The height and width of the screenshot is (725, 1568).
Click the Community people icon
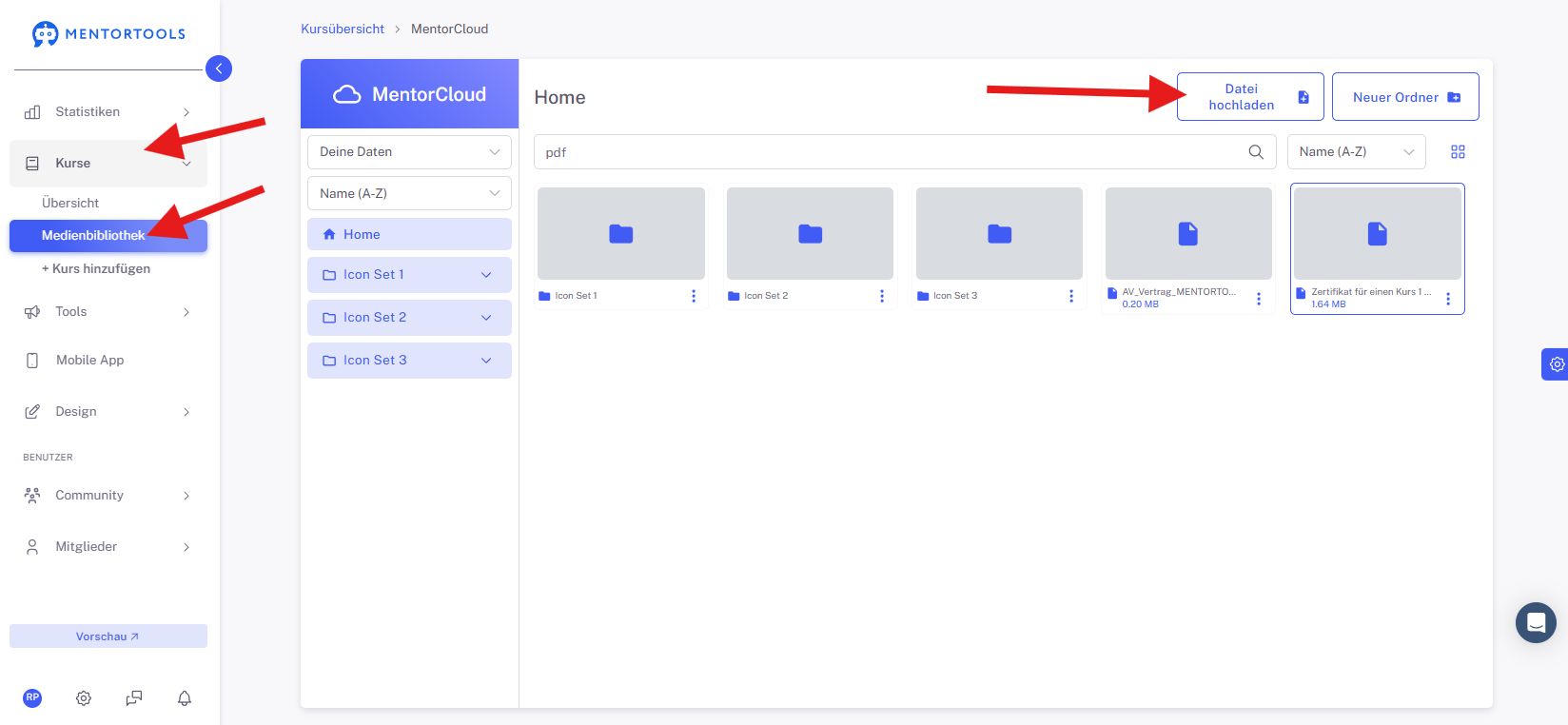(x=32, y=496)
